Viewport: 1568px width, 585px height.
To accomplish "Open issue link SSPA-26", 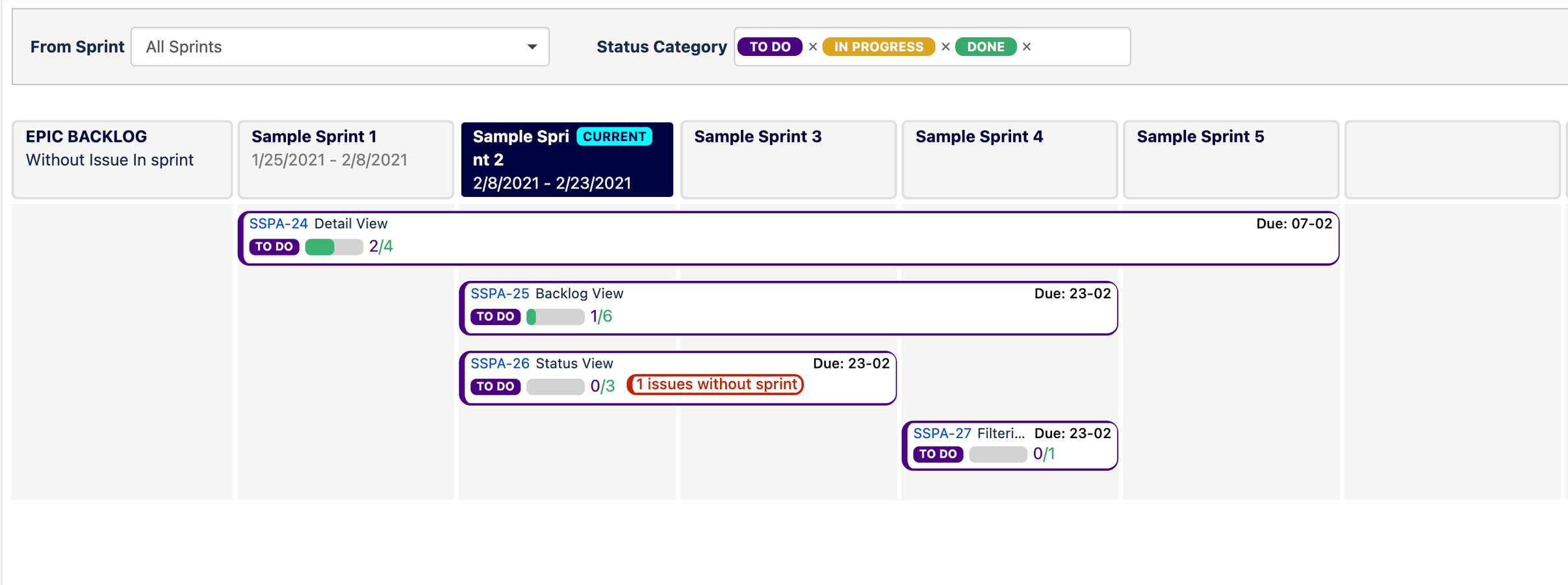I will [500, 363].
